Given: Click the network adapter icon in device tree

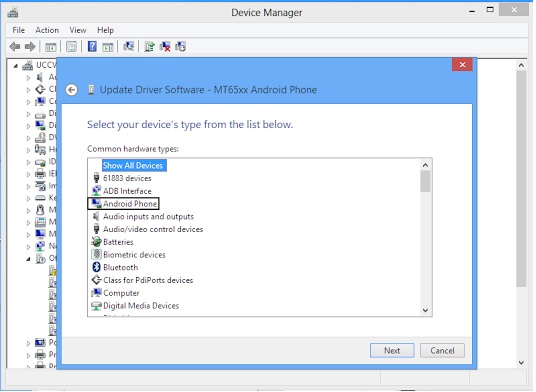Looking at the screenshot, I should click(40, 246).
